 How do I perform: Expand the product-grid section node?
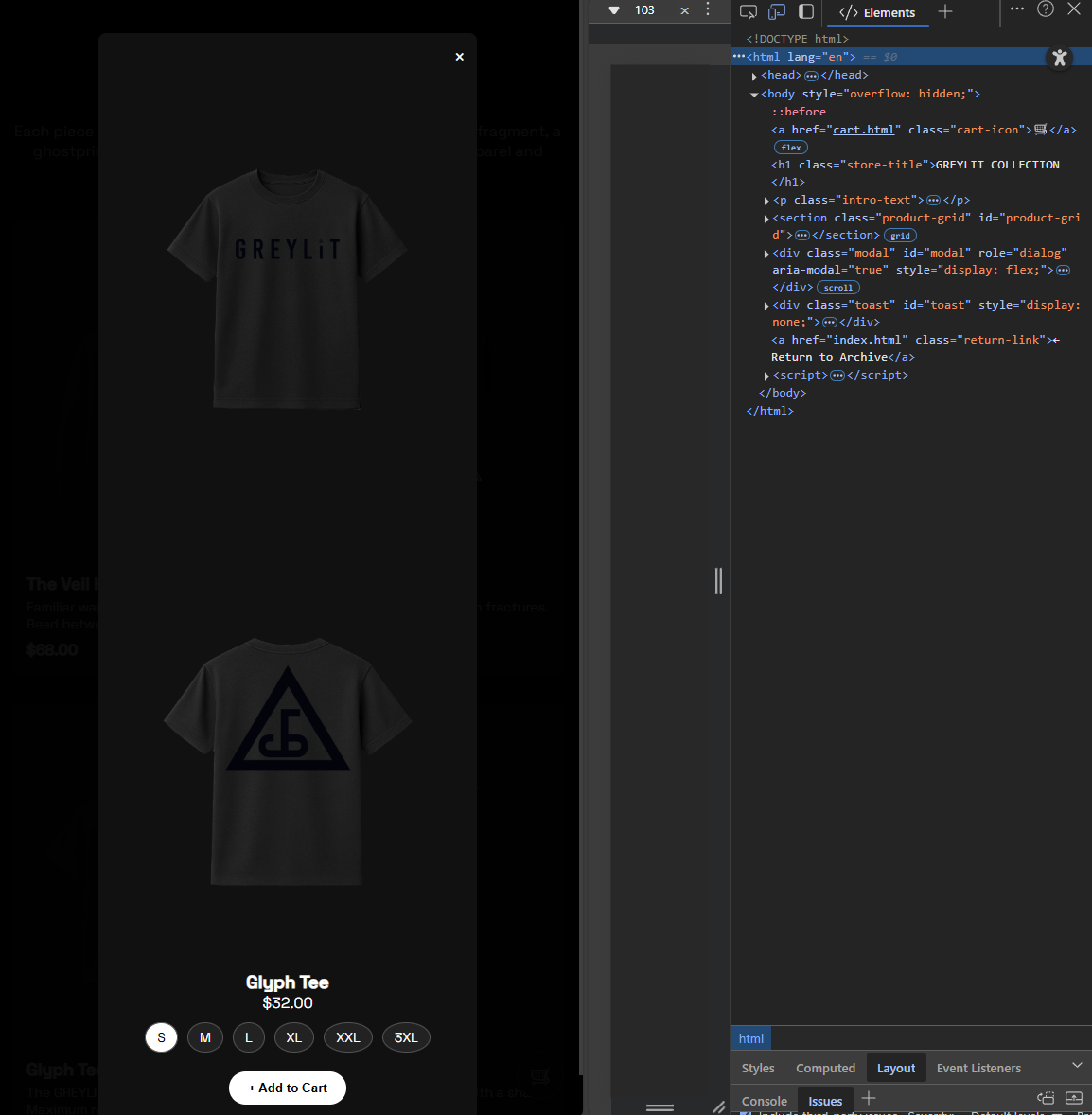pos(766,217)
